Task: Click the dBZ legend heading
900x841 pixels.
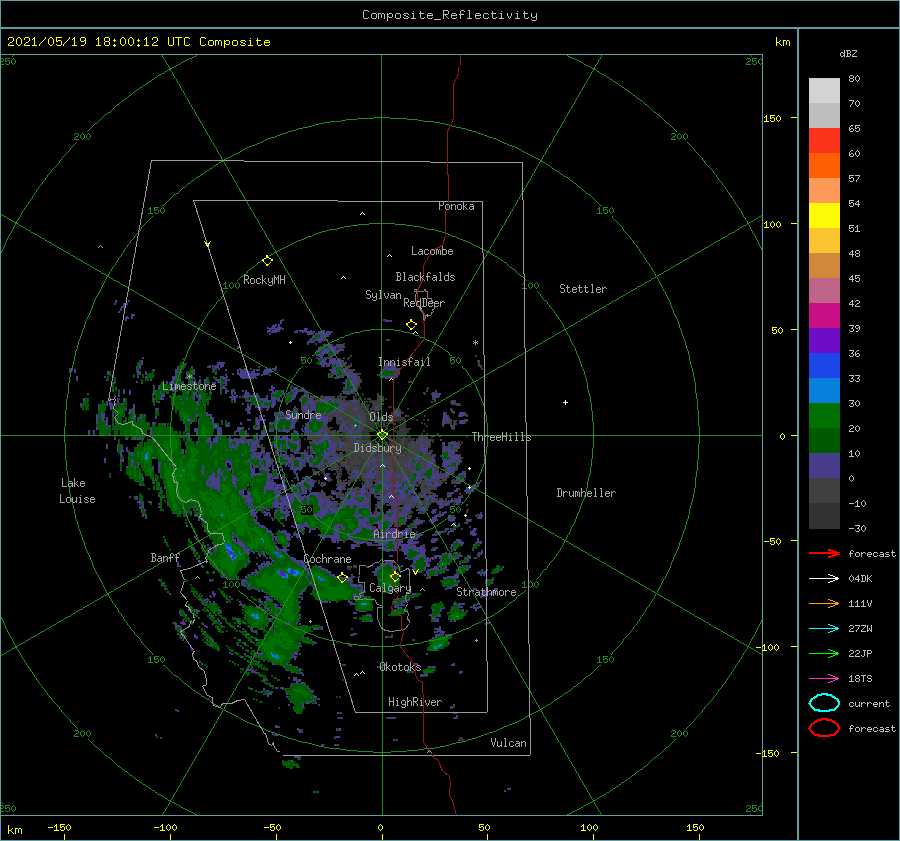Action: (x=848, y=53)
